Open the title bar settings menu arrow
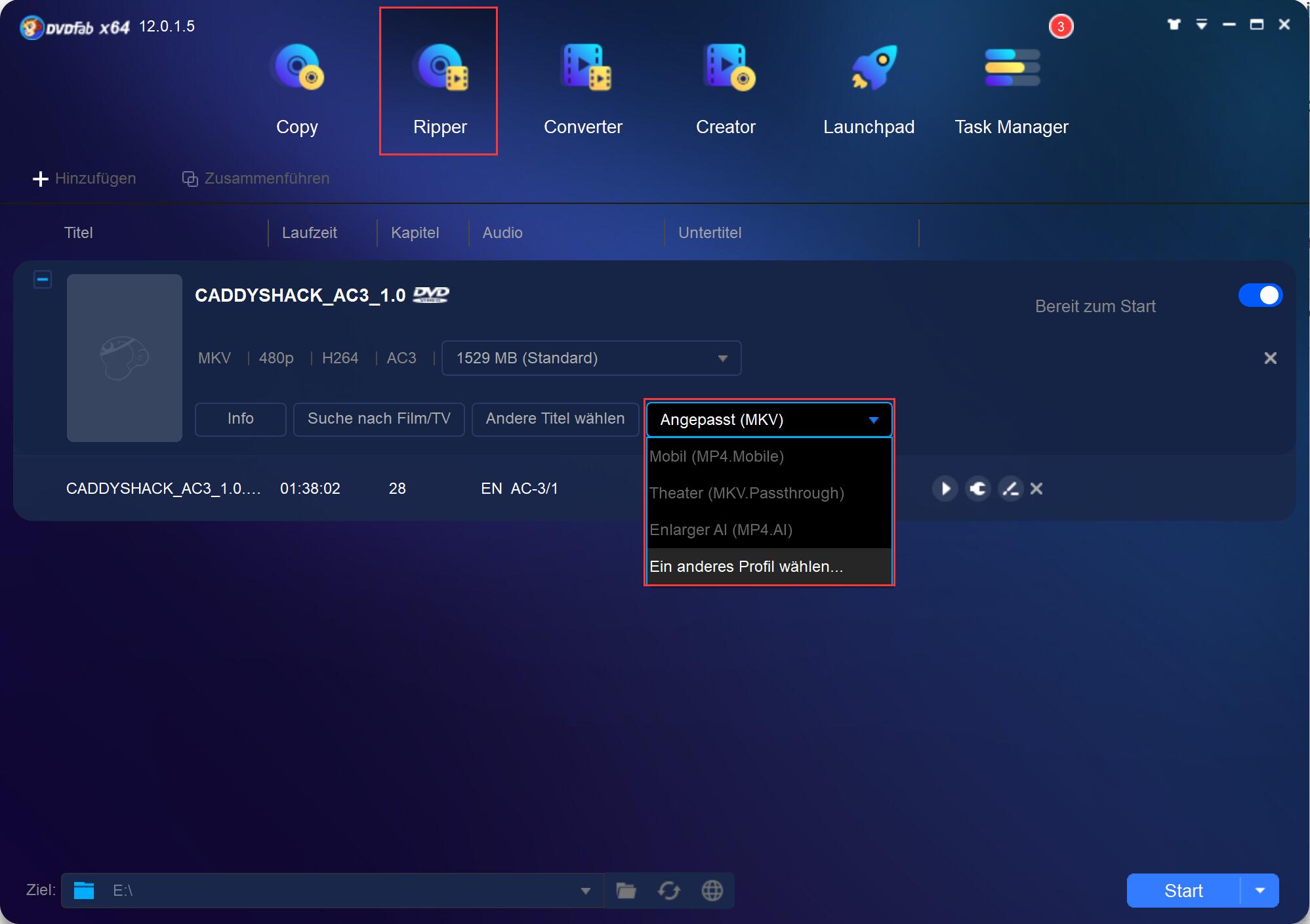The width and height of the screenshot is (1310, 924). point(1202,24)
